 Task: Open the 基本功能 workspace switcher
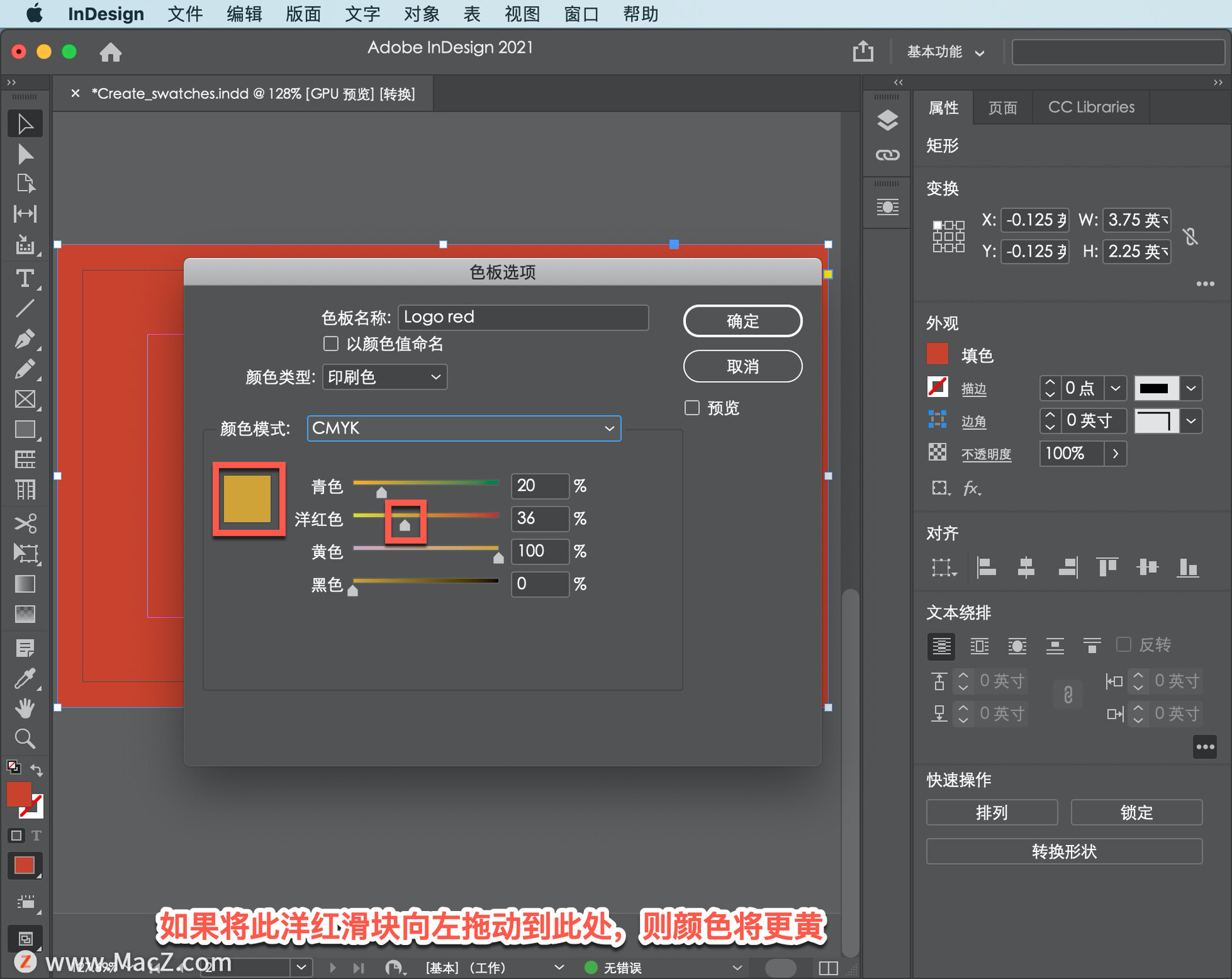[x=945, y=52]
